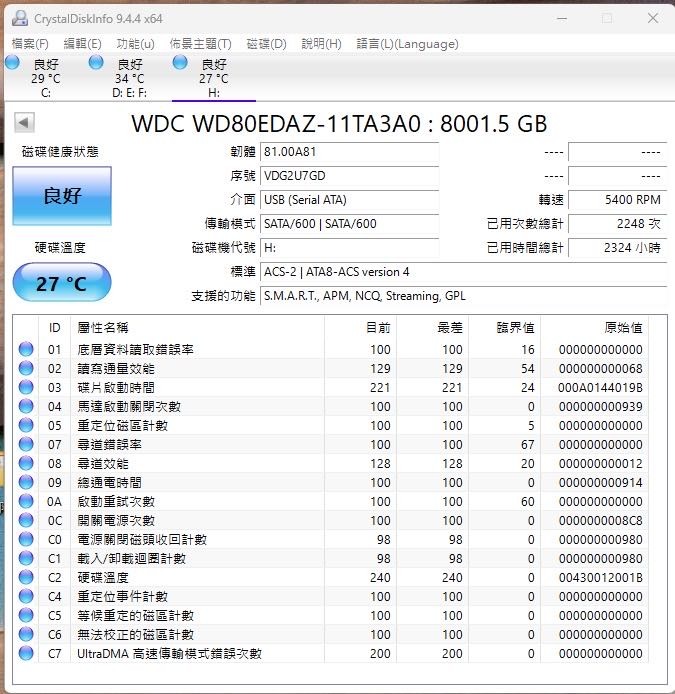Click status orb for attribute C0

point(26,540)
